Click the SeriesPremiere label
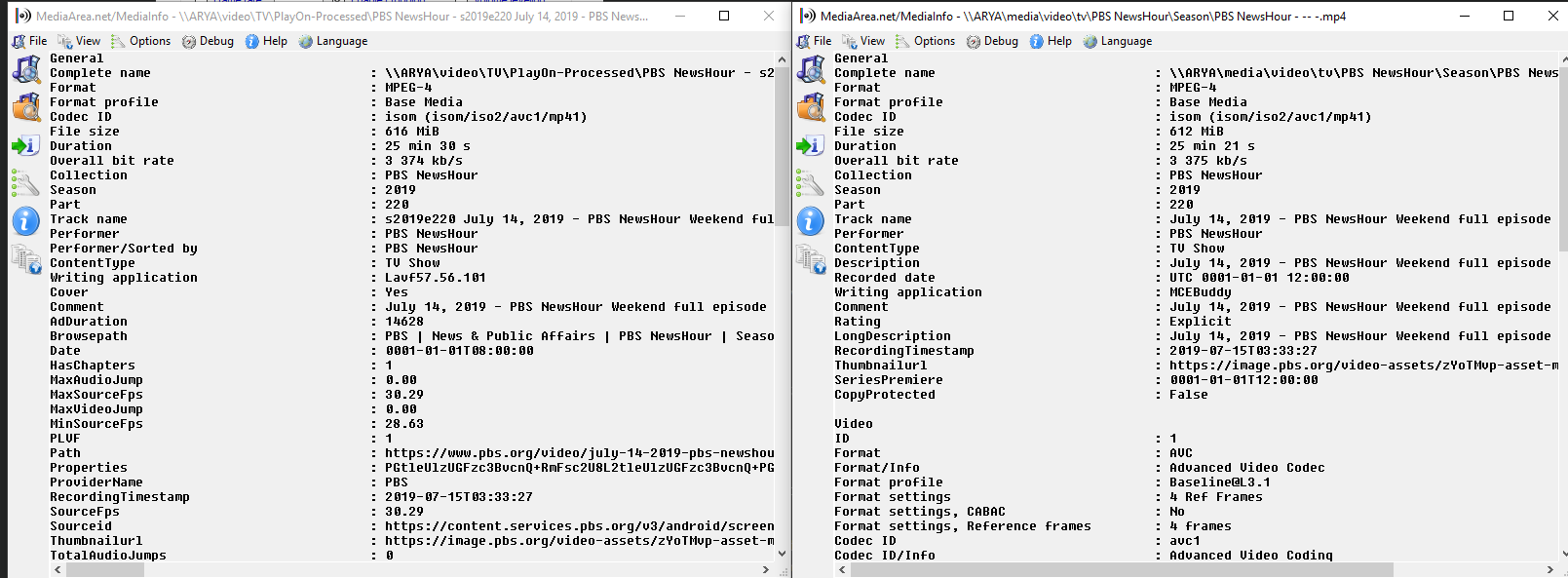Screen dimensions: 1568x578 [x=889, y=380]
